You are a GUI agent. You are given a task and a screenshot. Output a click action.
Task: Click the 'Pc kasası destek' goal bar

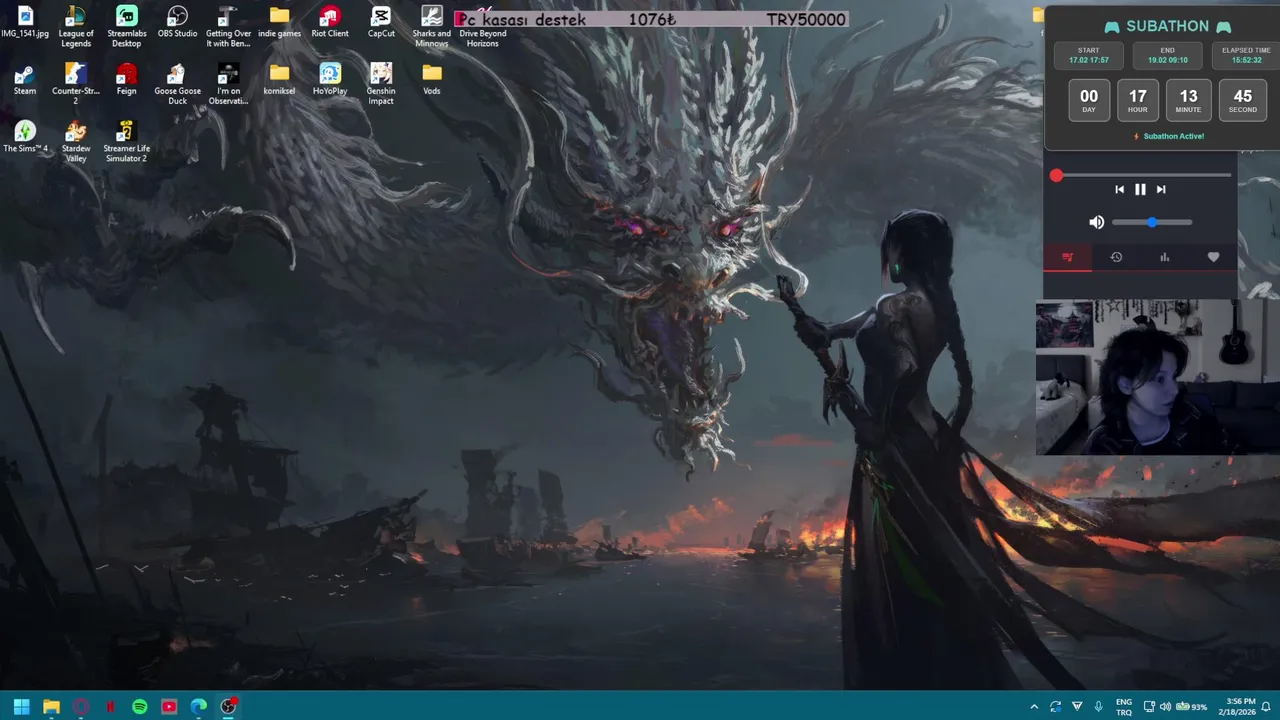click(x=651, y=19)
